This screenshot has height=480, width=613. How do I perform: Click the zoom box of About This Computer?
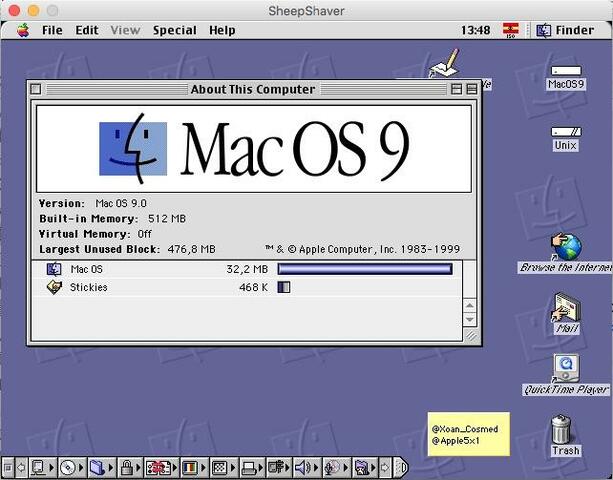click(x=456, y=89)
